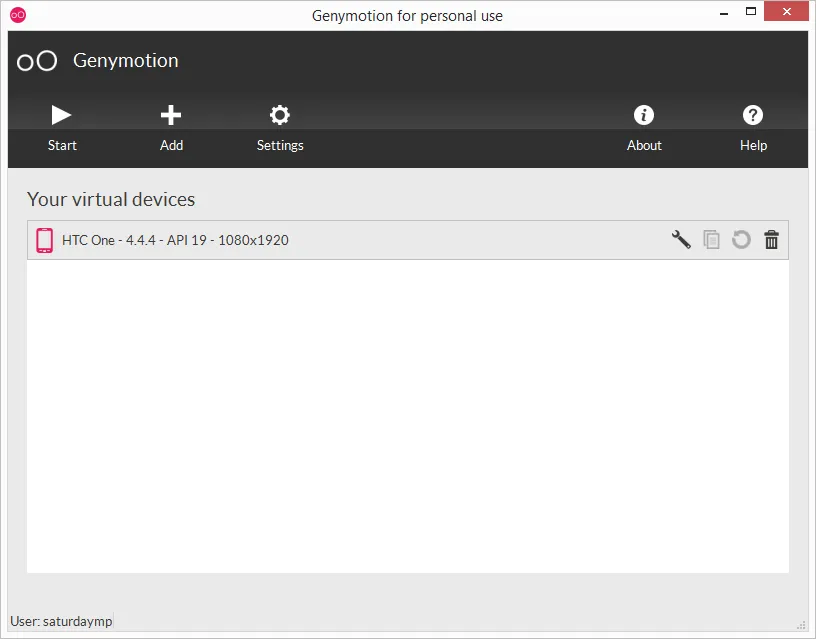This screenshot has width=816, height=639.
Task: Click the wrench icon for HTC One
Action: click(681, 240)
